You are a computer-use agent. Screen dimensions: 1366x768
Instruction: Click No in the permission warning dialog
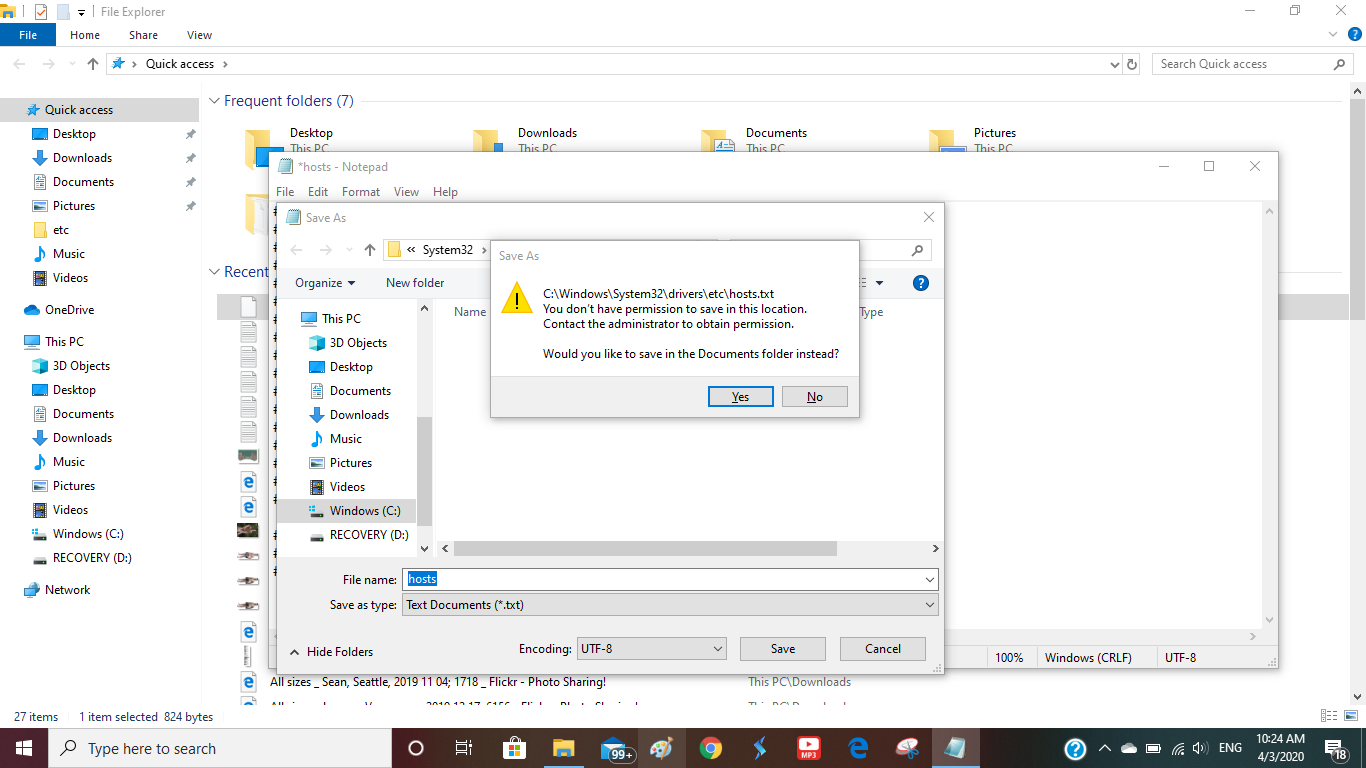point(815,397)
